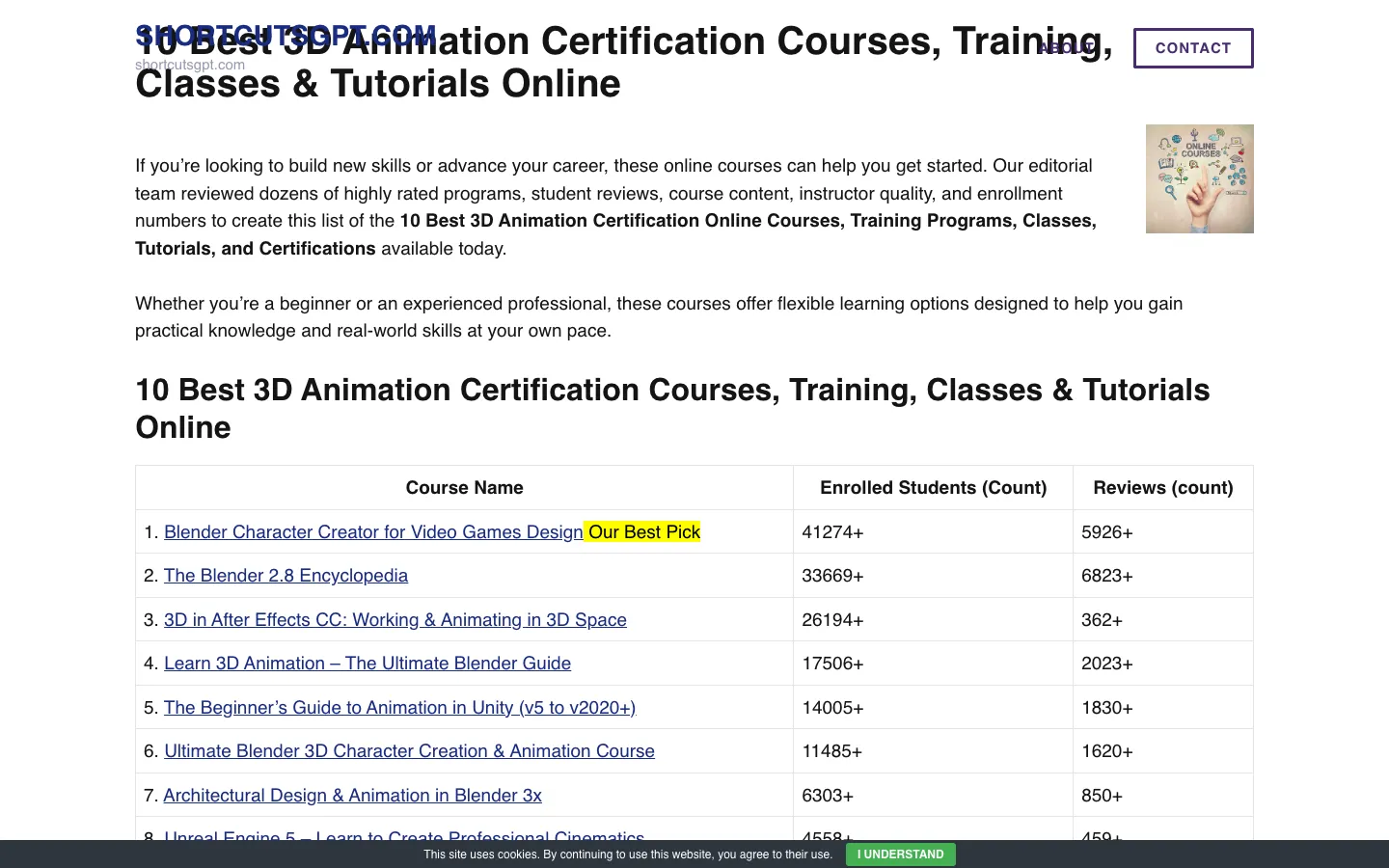This screenshot has width=1389, height=868.
Task: Open Ultimate Blender 3D Character Creation course link
Action: [x=409, y=751]
